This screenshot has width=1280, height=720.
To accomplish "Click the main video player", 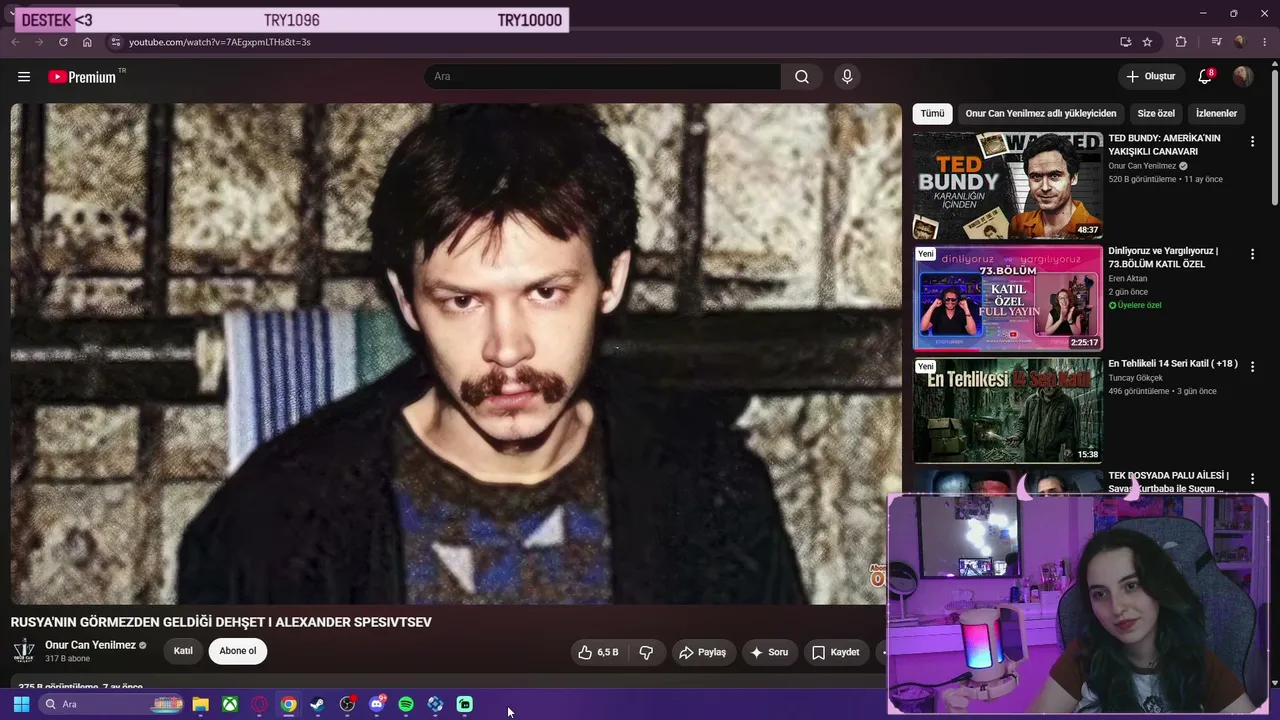I will pos(456,354).
